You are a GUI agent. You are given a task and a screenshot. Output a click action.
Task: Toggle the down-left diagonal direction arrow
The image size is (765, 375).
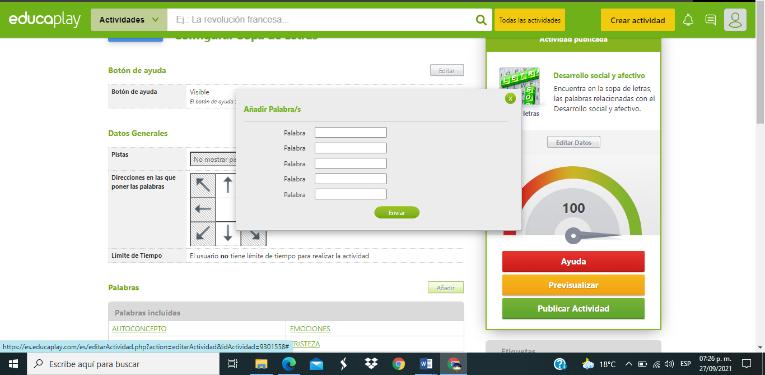[x=203, y=234]
